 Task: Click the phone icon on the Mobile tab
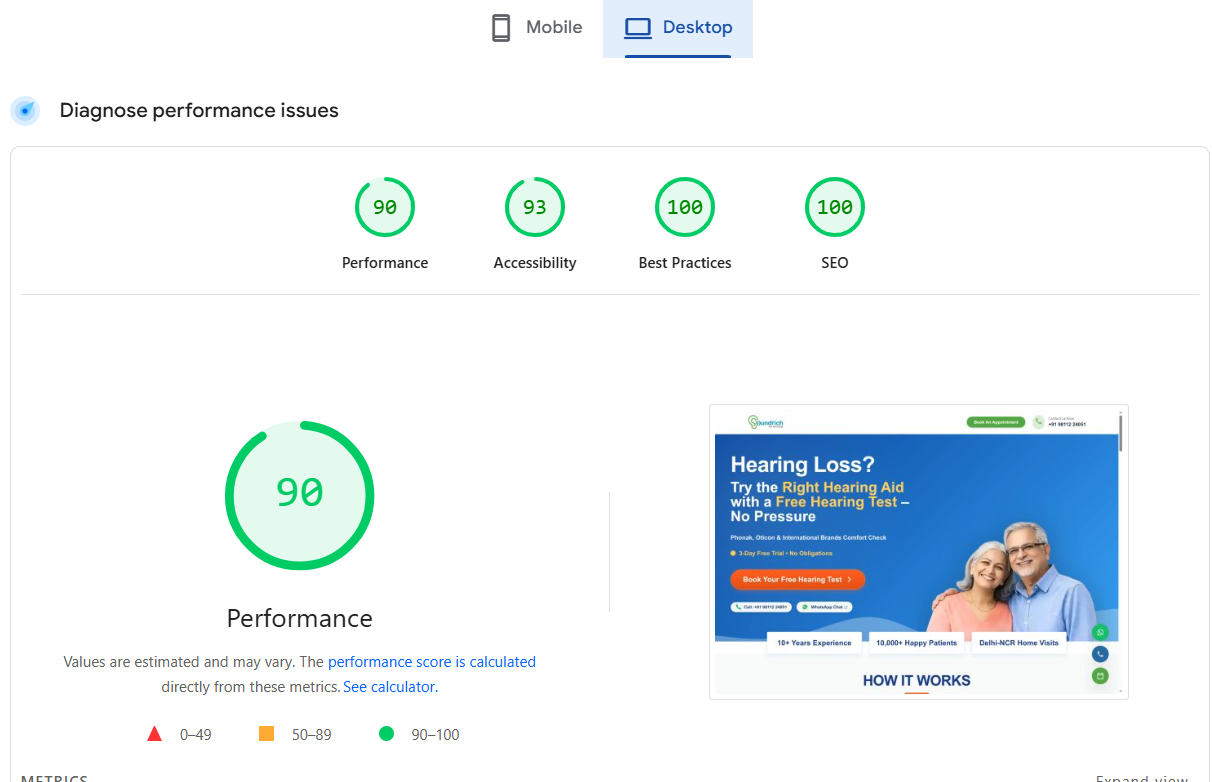pos(500,27)
